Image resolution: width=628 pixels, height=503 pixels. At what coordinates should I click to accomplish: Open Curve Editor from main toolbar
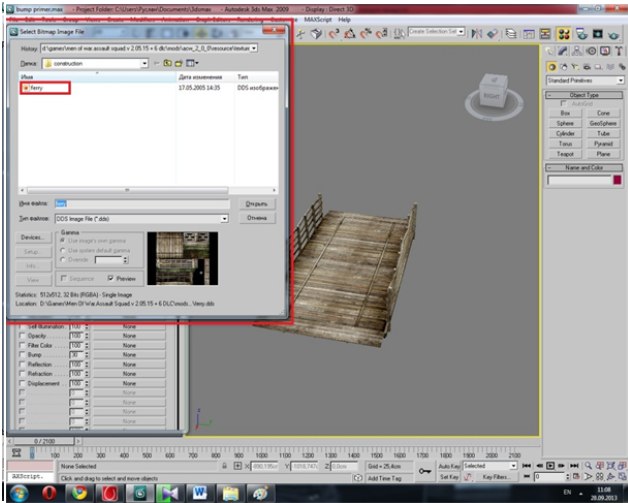(x=529, y=34)
